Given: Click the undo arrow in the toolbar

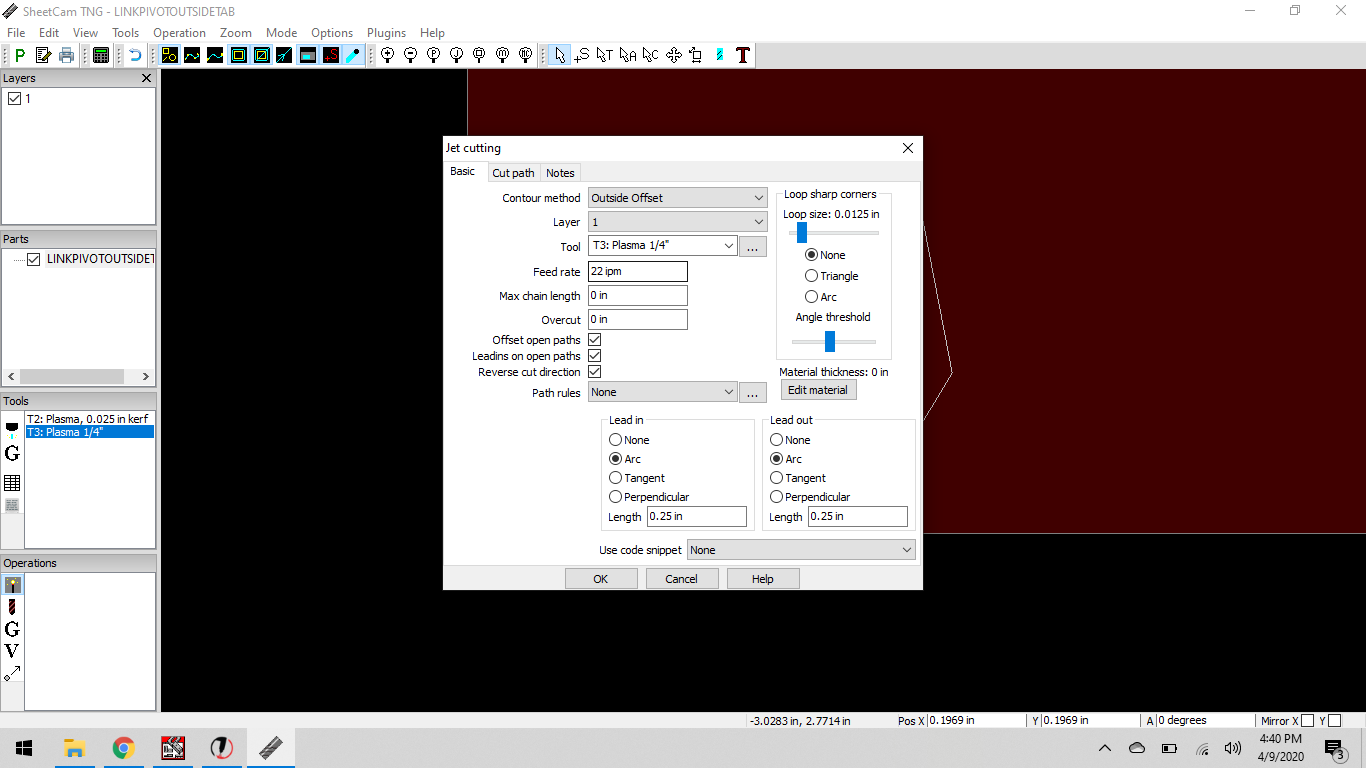Looking at the screenshot, I should (x=134, y=56).
